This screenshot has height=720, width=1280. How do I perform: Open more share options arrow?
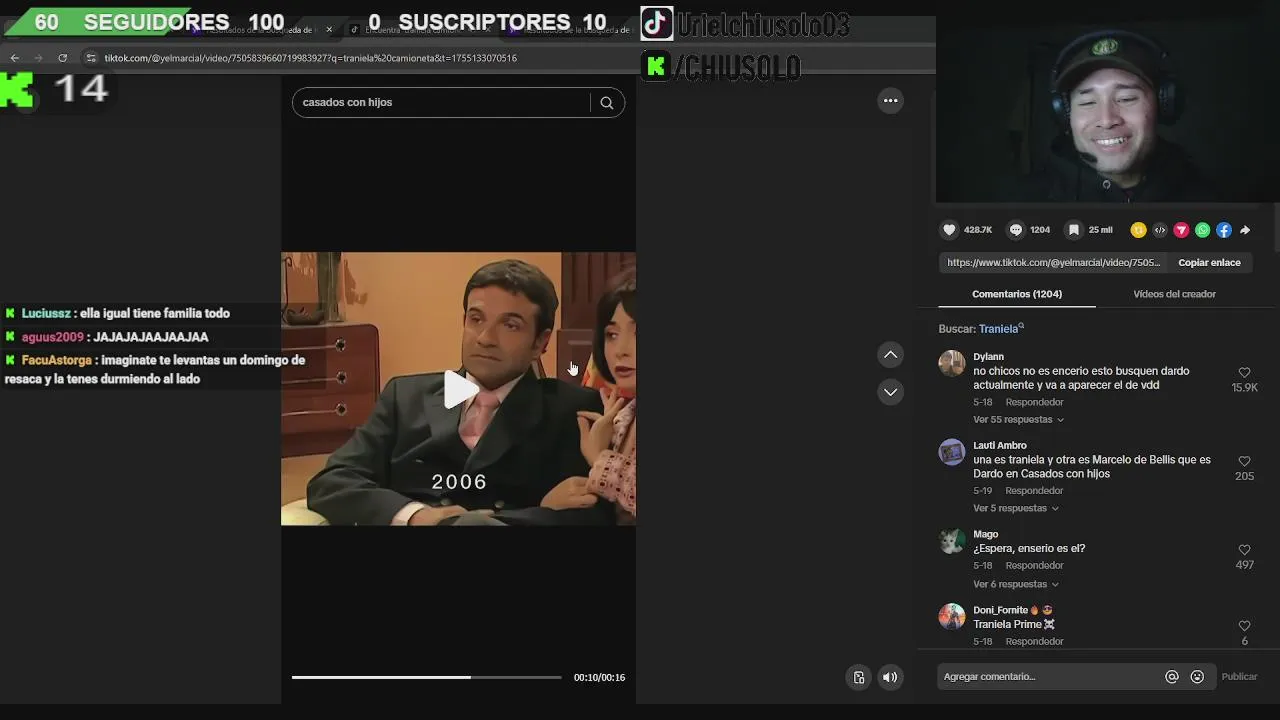(1245, 230)
